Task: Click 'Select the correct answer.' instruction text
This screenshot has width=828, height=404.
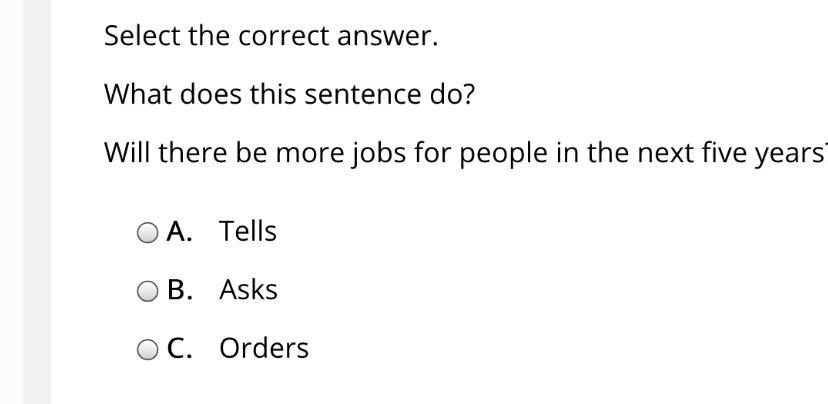Action: point(271,36)
